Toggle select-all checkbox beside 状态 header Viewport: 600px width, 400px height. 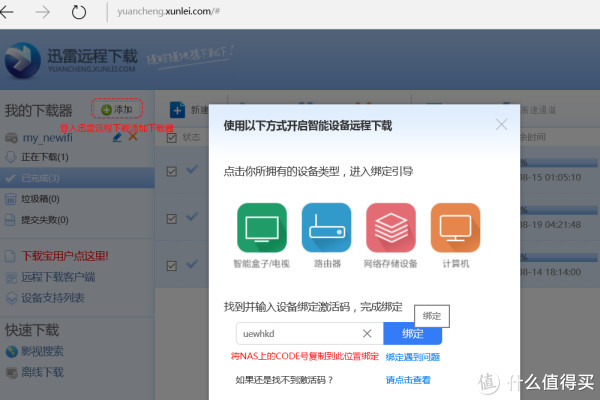point(172,138)
